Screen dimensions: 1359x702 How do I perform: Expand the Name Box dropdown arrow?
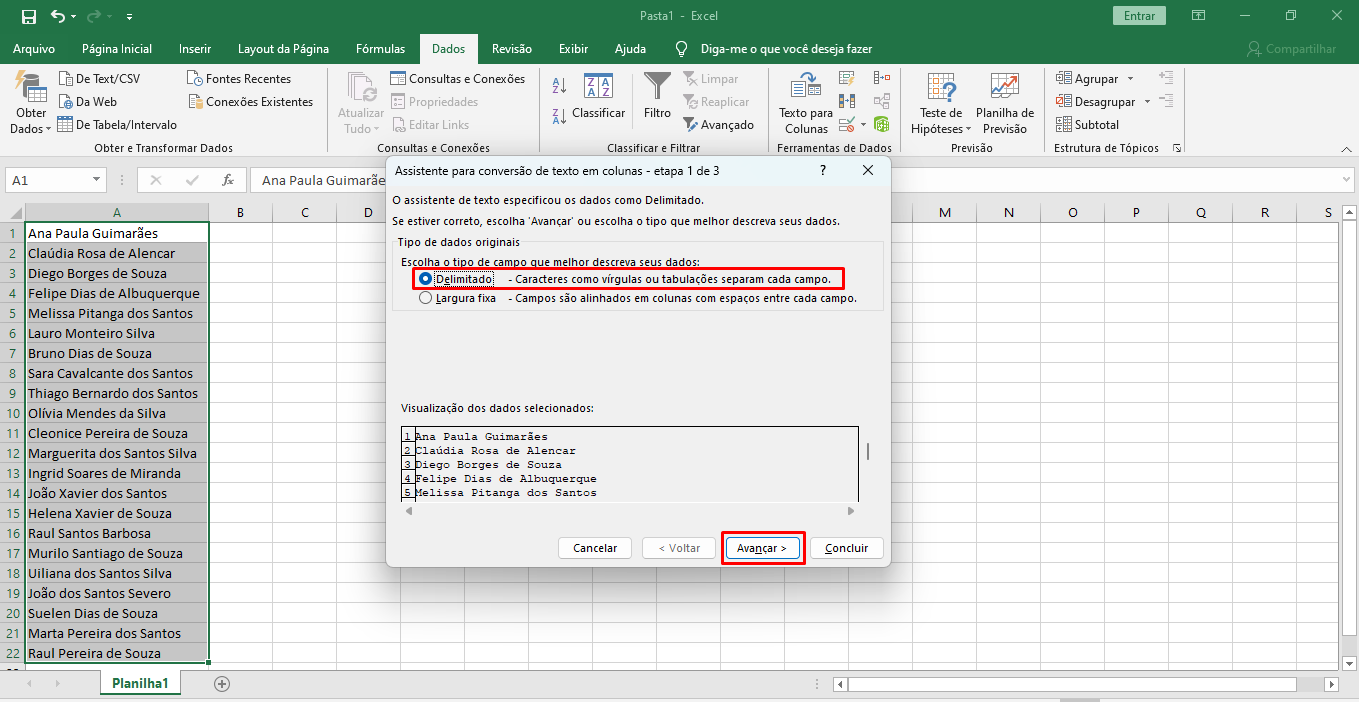[97, 180]
